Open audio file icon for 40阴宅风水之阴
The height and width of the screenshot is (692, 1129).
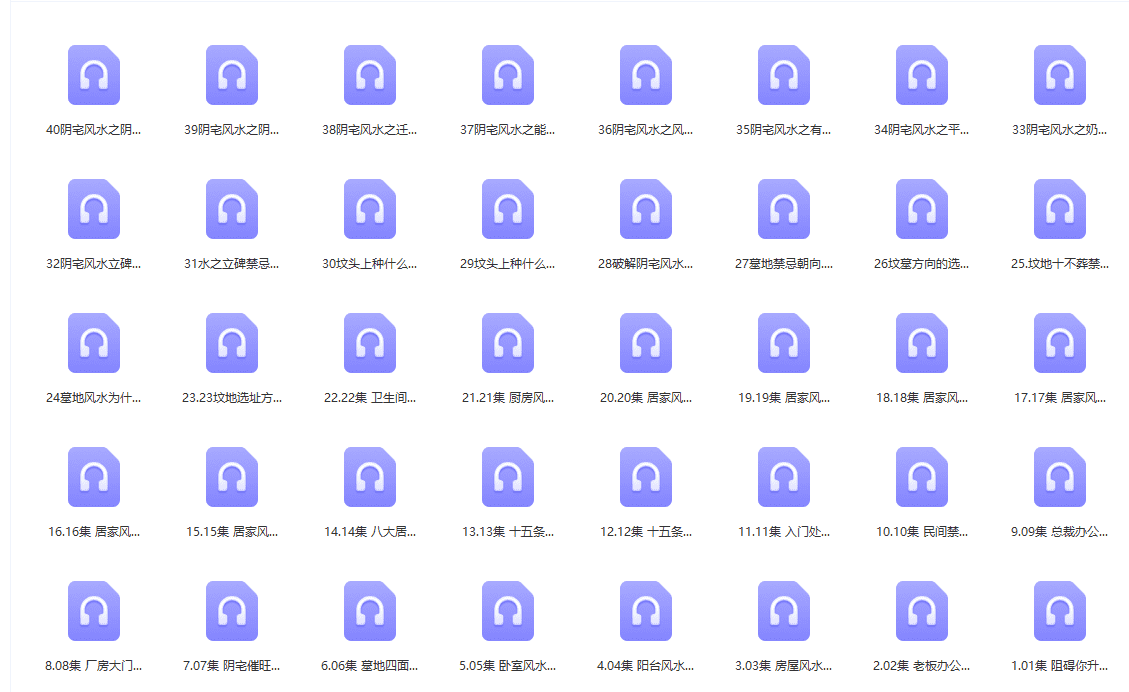pyautogui.click(x=94, y=75)
